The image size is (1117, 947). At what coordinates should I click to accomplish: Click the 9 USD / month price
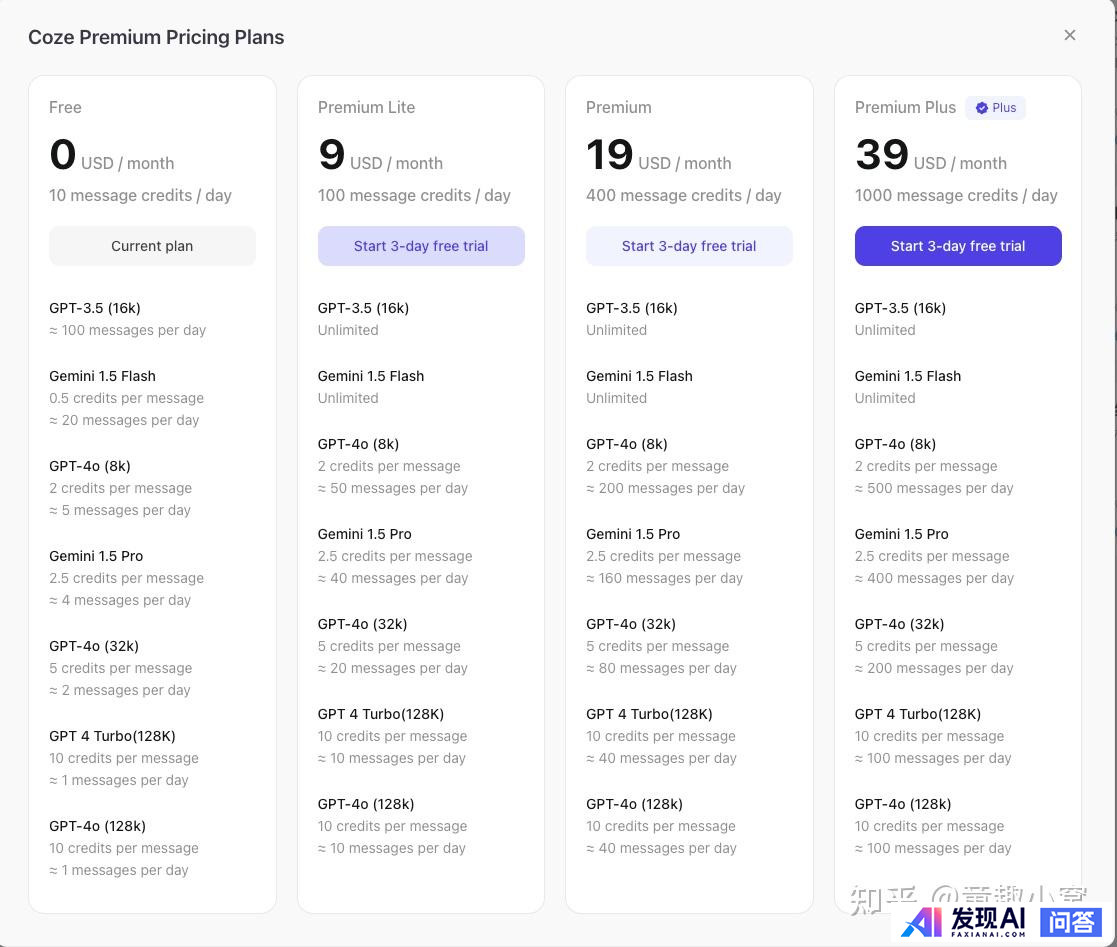point(380,155)
